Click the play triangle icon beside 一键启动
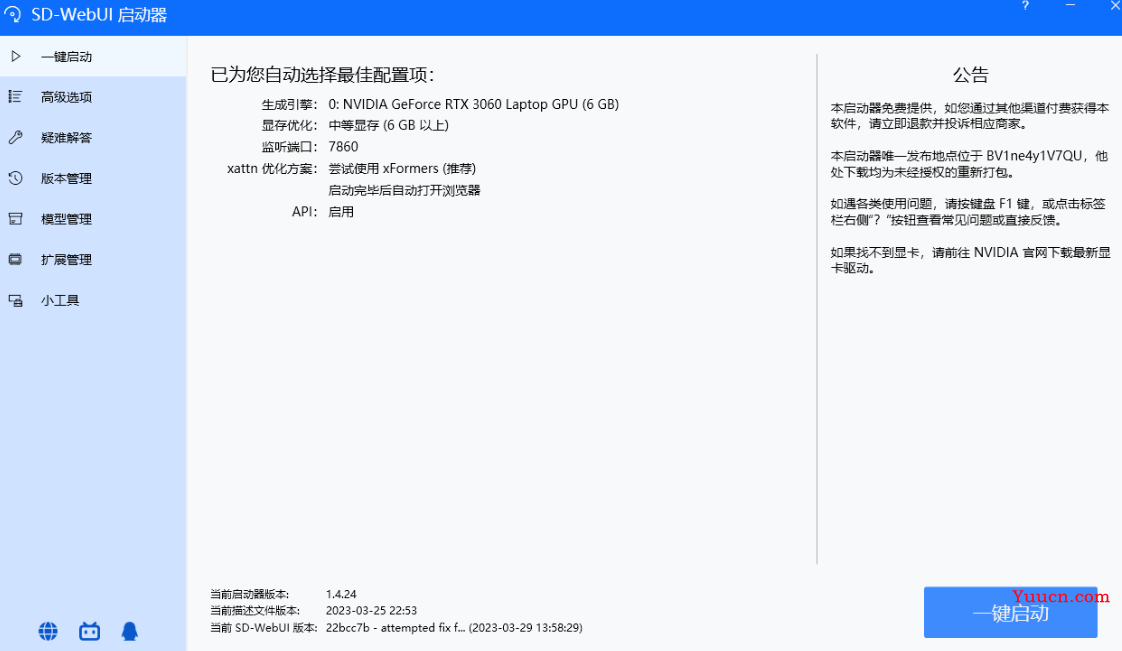The image size is (1122, 651). point(16,57)
